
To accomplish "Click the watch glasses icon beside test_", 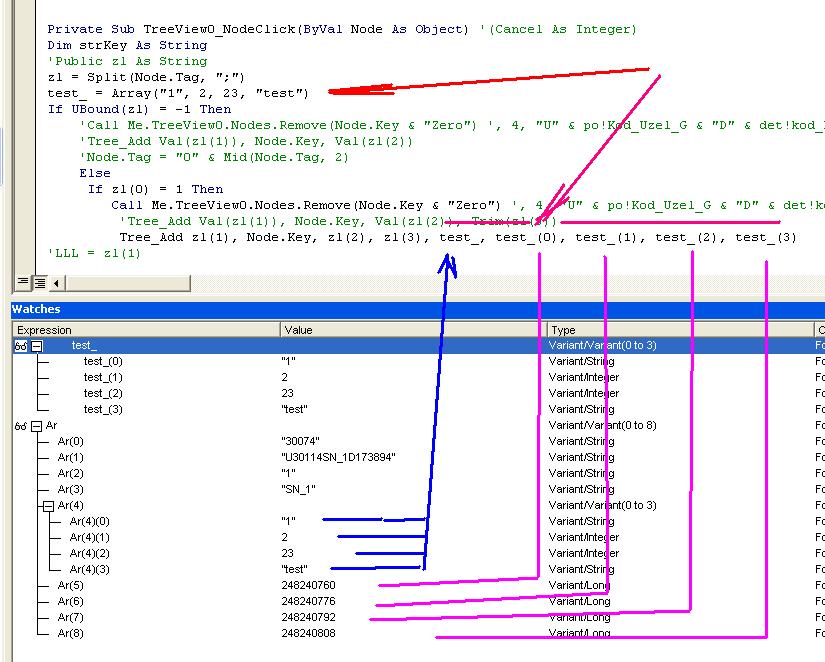I will (21, 346).
